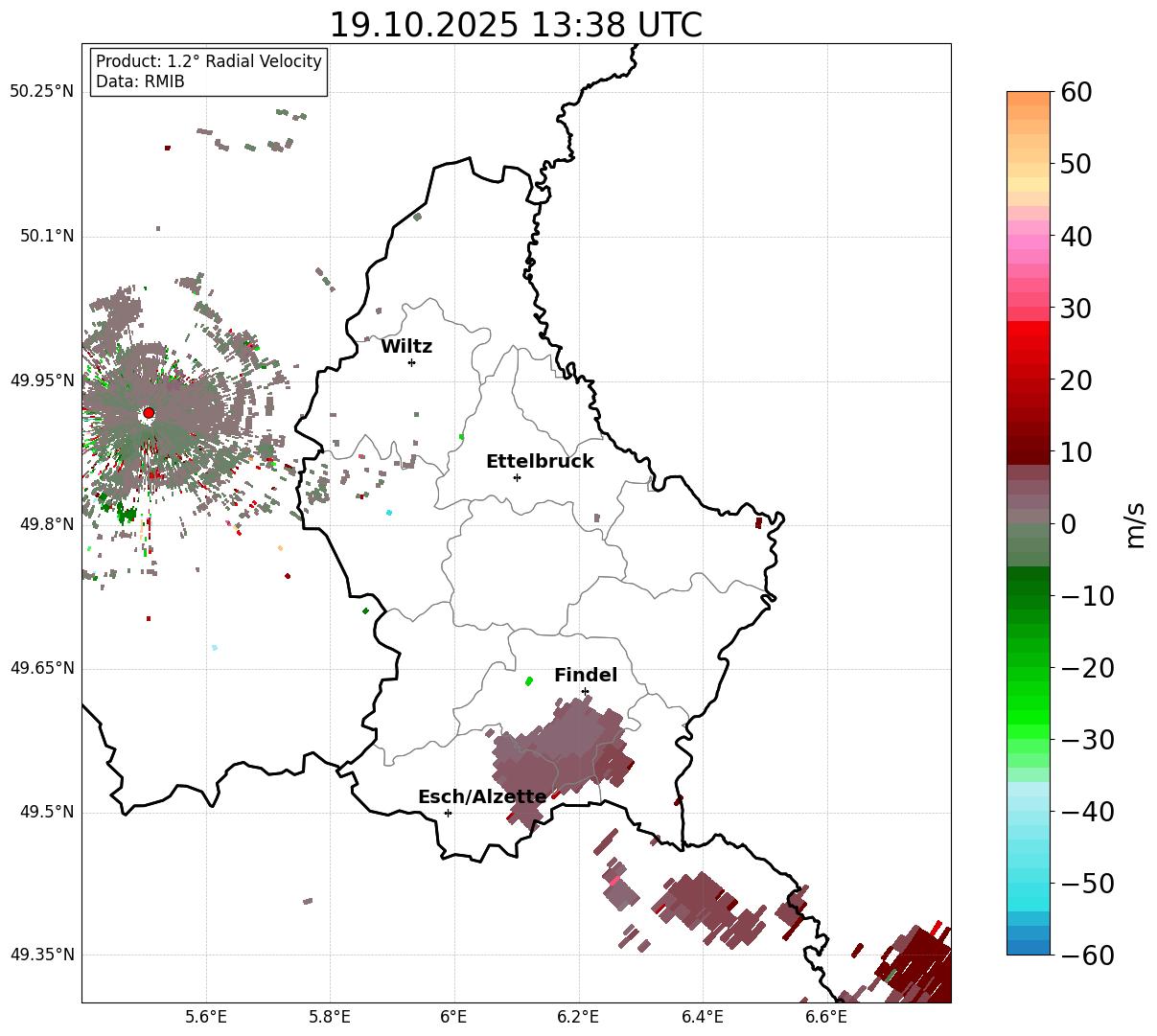
Task: Click the Data: RMIB text
Action: 140,82
